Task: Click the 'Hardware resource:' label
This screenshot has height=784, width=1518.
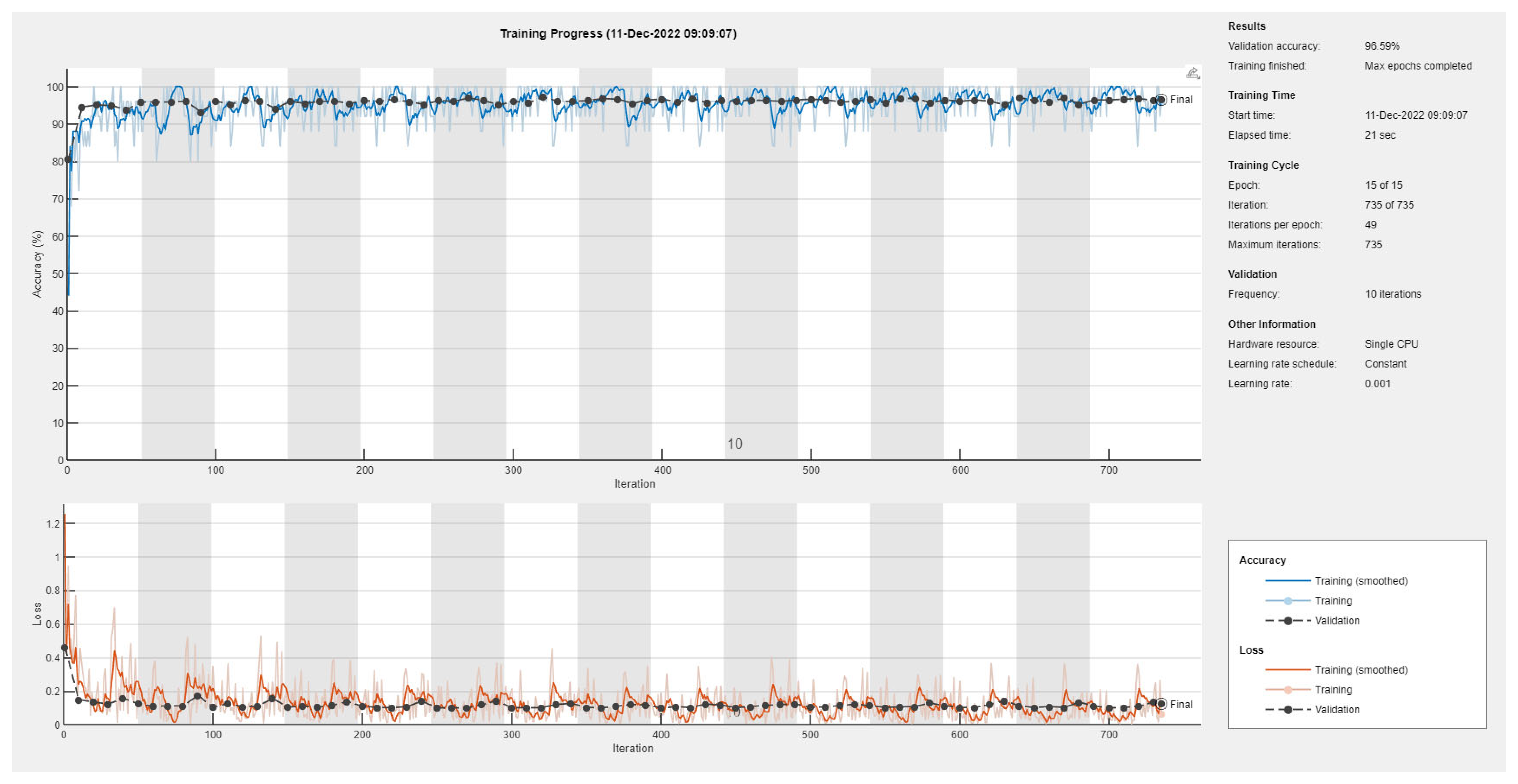Action: click(x=1273, y=344)
